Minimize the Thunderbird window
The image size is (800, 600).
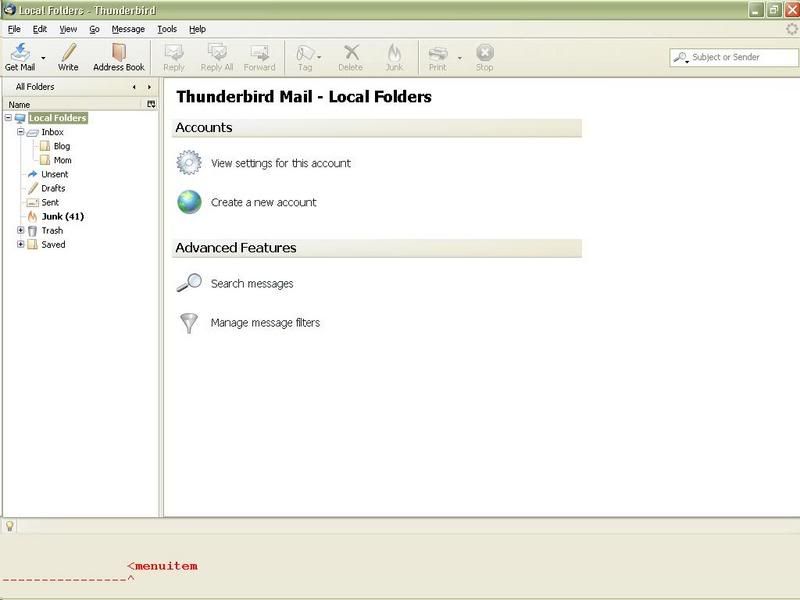pos(756,10)
